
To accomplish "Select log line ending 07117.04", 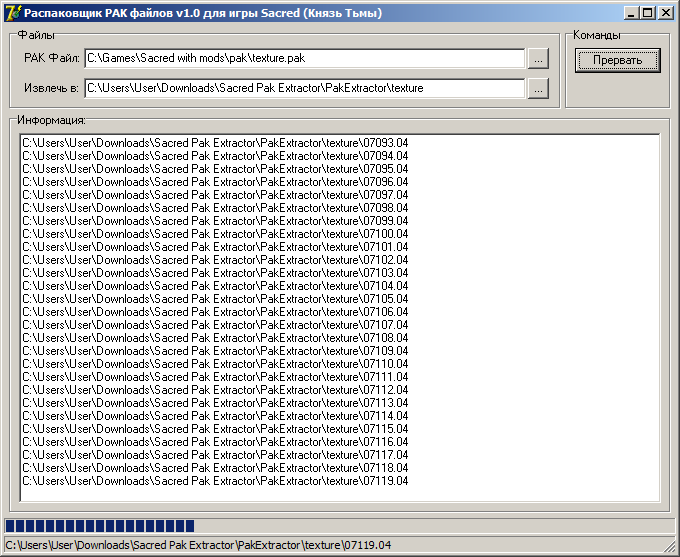I will [215, 455].
